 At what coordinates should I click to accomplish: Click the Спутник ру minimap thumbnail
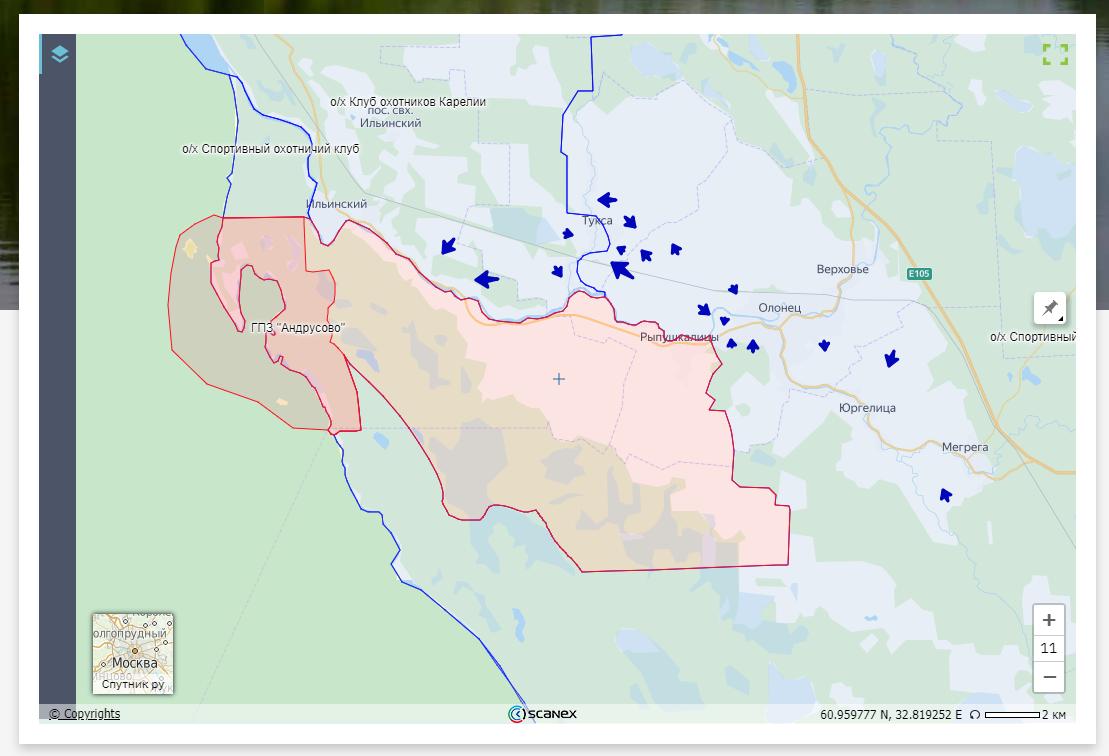(x=133, y=653)
